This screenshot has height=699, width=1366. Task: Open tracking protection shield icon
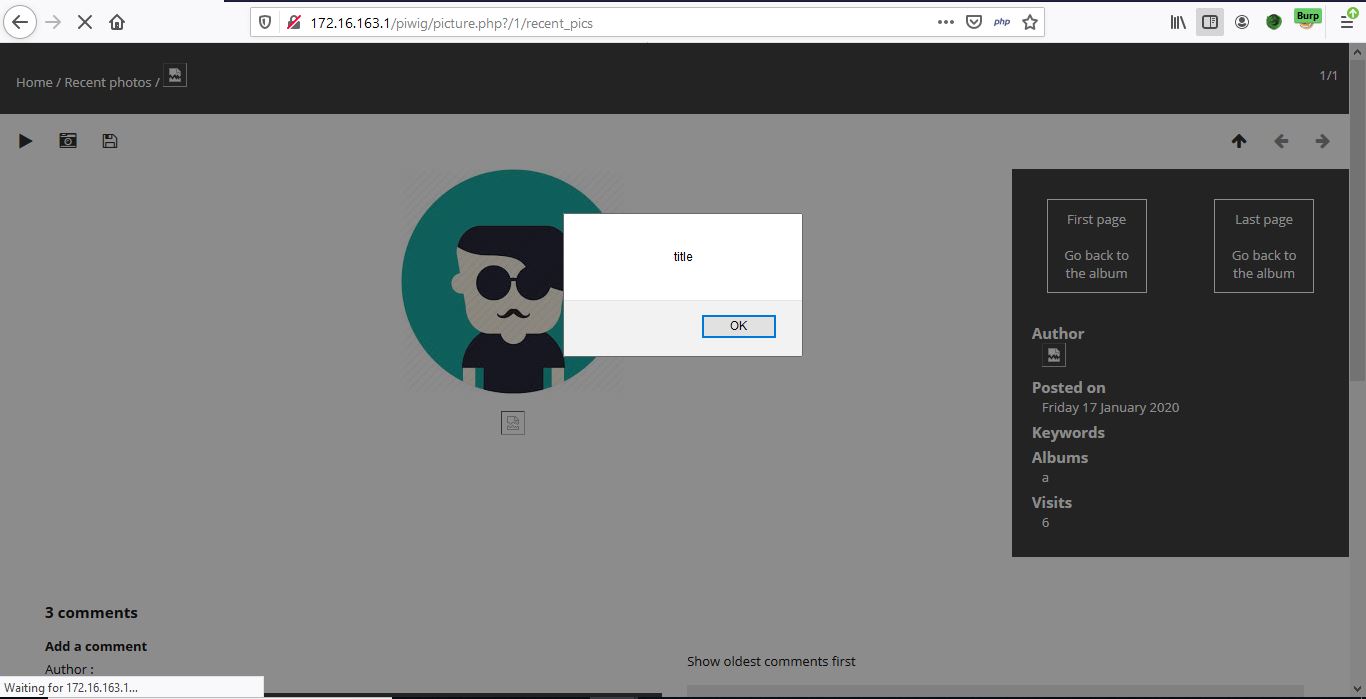coord(266,22)
